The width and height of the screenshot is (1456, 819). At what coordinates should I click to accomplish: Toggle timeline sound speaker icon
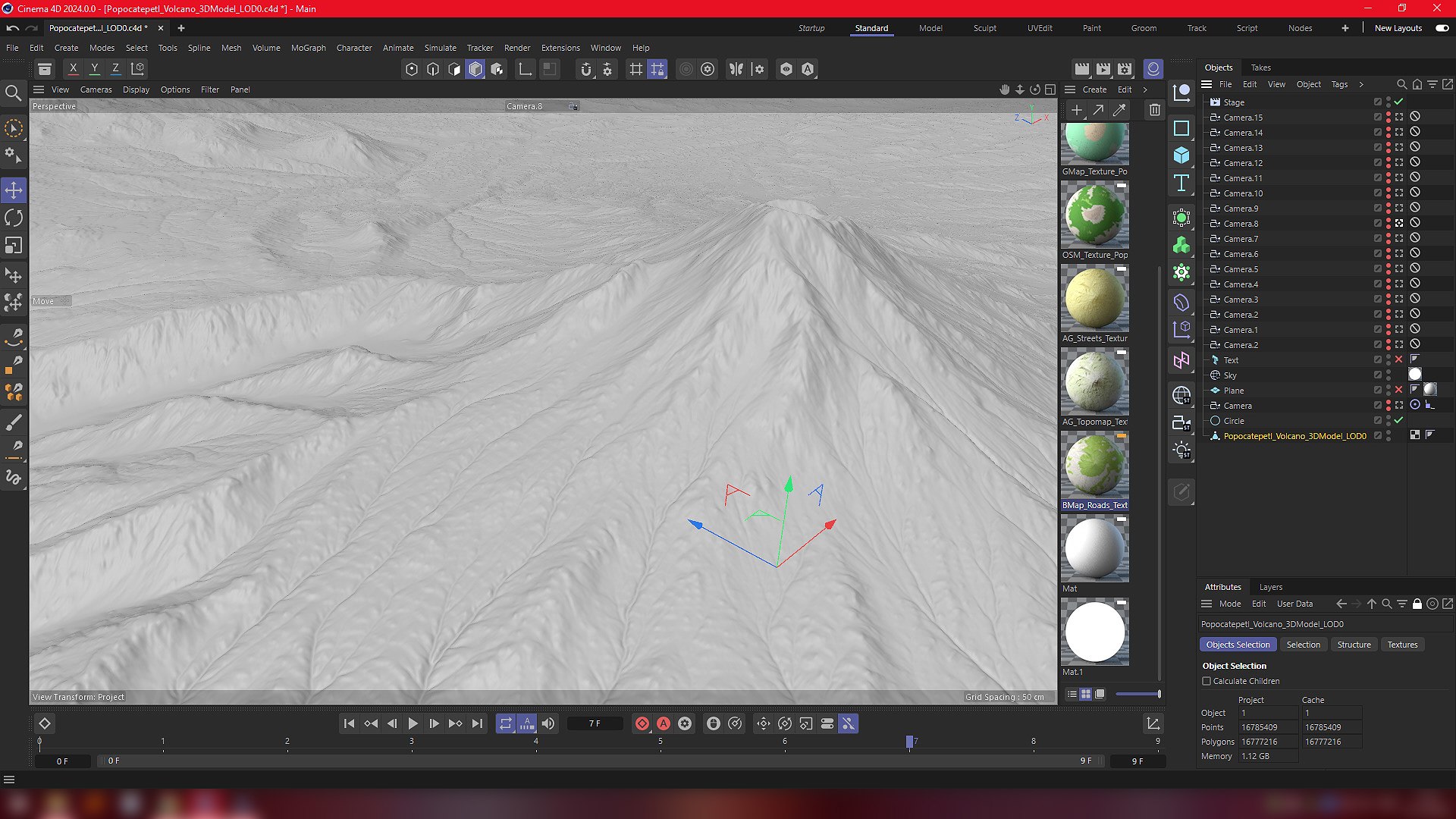548,723
